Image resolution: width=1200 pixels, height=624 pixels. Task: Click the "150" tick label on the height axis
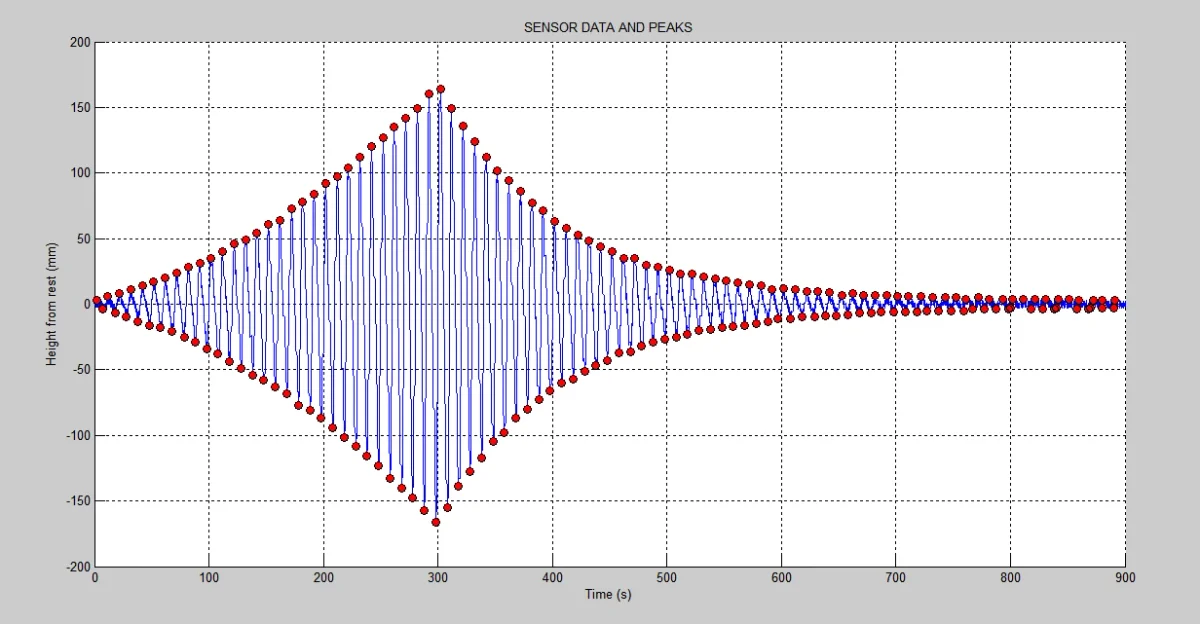80,108
